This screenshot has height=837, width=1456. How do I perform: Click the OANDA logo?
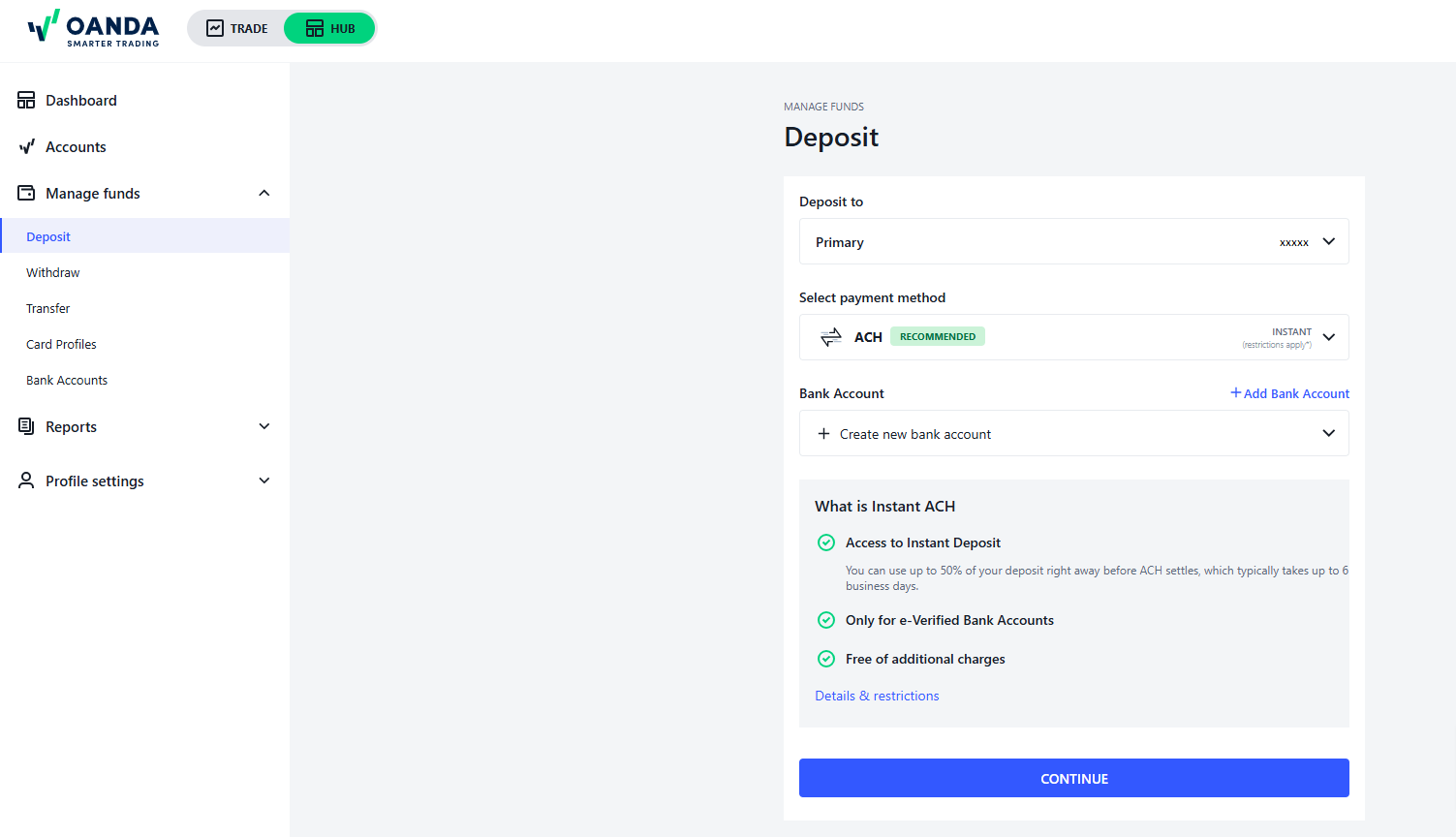pos(93,28)
